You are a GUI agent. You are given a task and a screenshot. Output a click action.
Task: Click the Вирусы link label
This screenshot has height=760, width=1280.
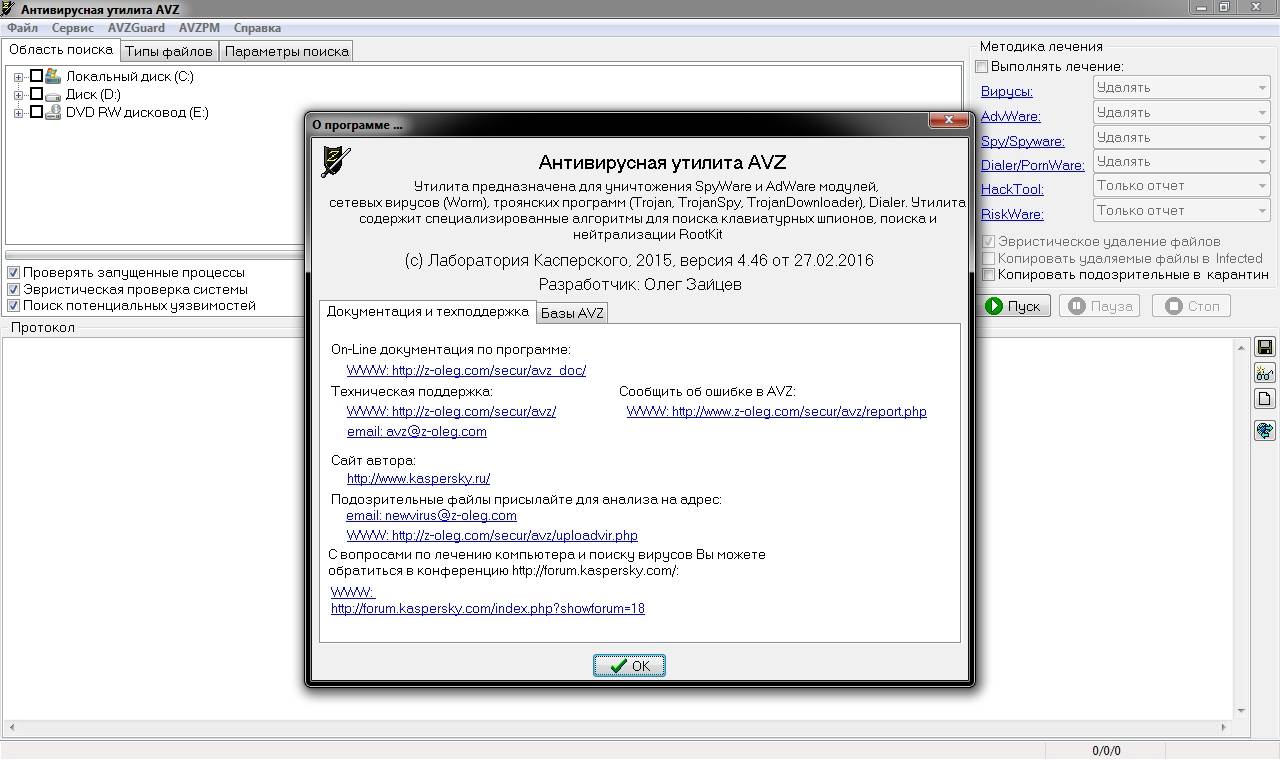click(x=1007, y=92)
